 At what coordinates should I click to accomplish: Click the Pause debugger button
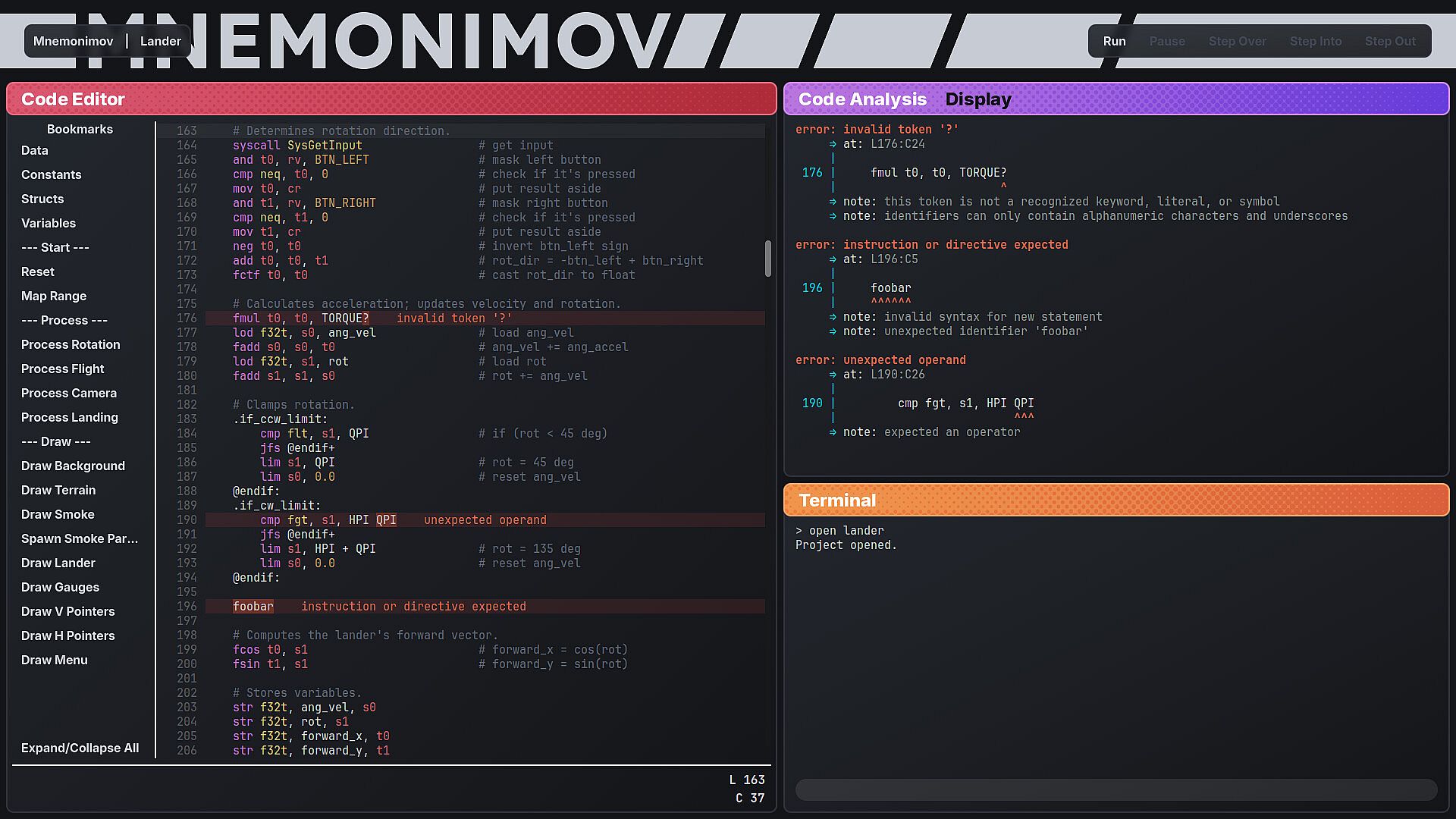coord(1166,41)
